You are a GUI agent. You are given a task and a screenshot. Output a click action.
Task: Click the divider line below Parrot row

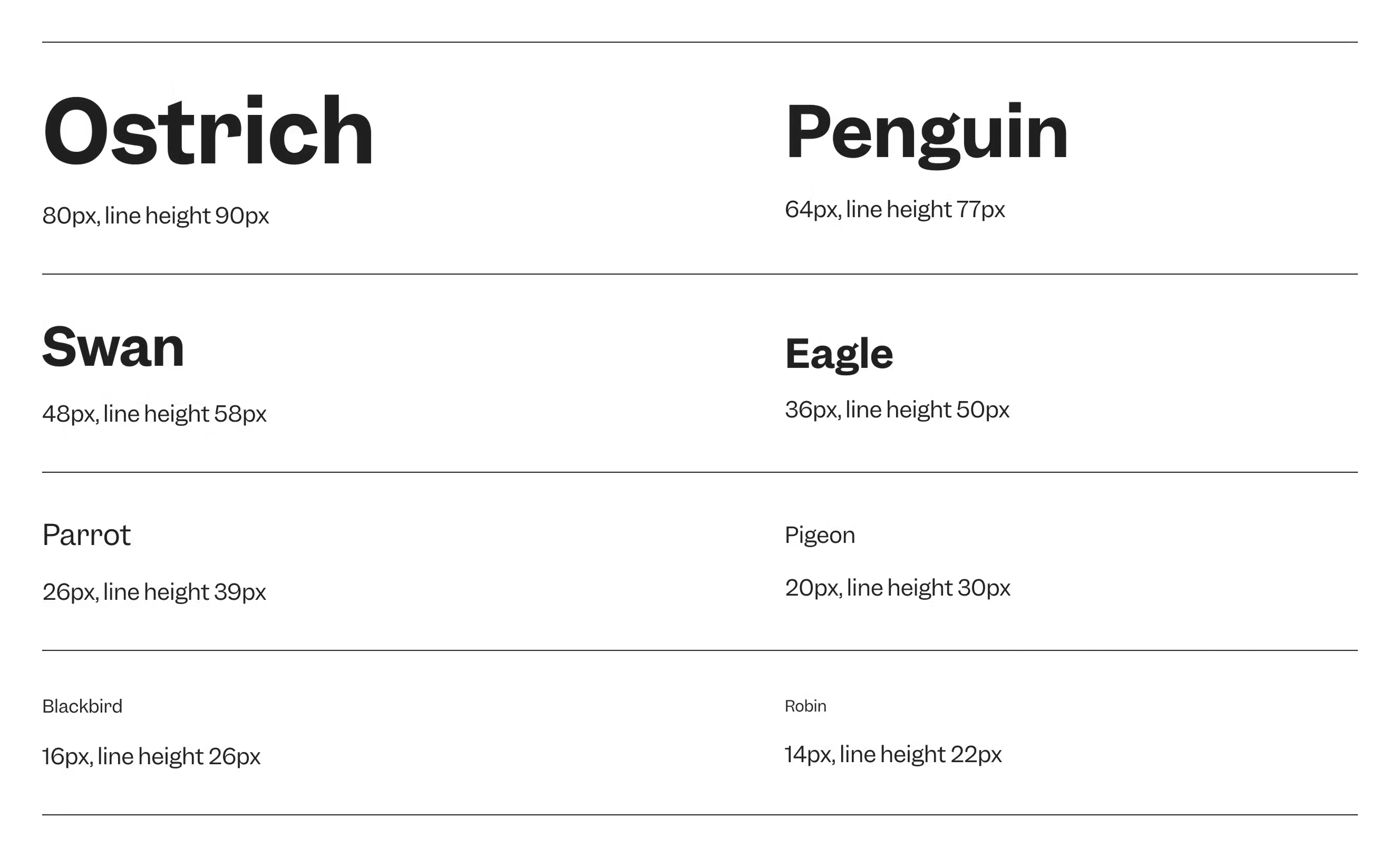(x=700, y=650)
